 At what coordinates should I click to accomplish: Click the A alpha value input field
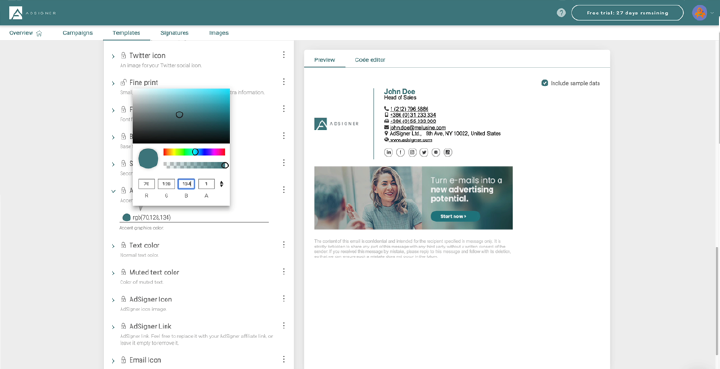(x=207, y=184)
